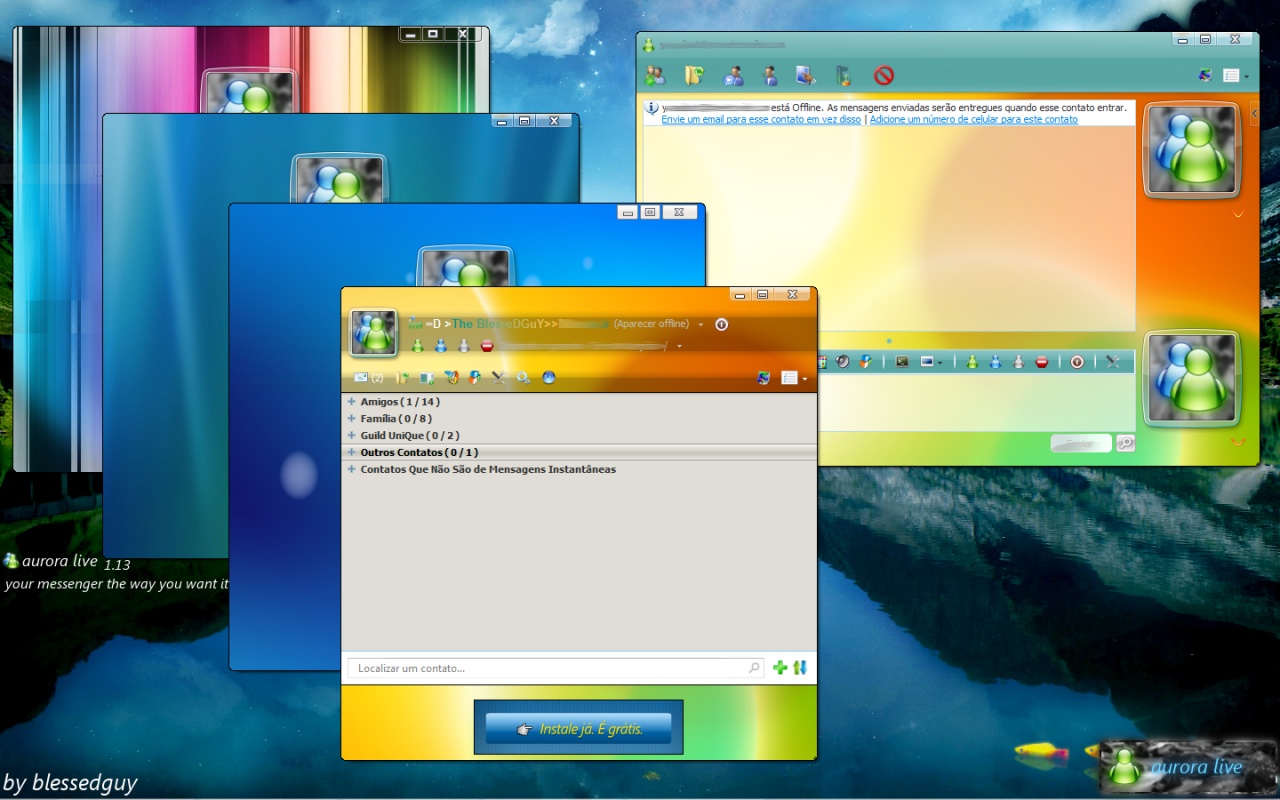Expand the Amigos (1/14) group

352,401
